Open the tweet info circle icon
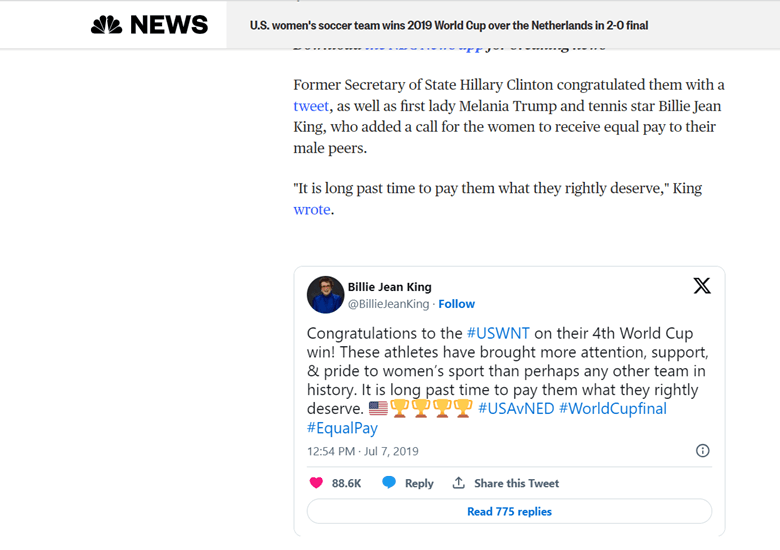 pos(702,451)
